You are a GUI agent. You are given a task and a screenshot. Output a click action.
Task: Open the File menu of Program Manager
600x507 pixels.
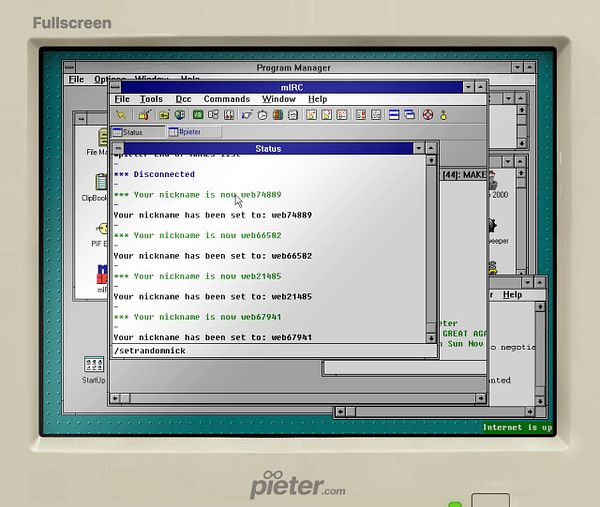76,79
